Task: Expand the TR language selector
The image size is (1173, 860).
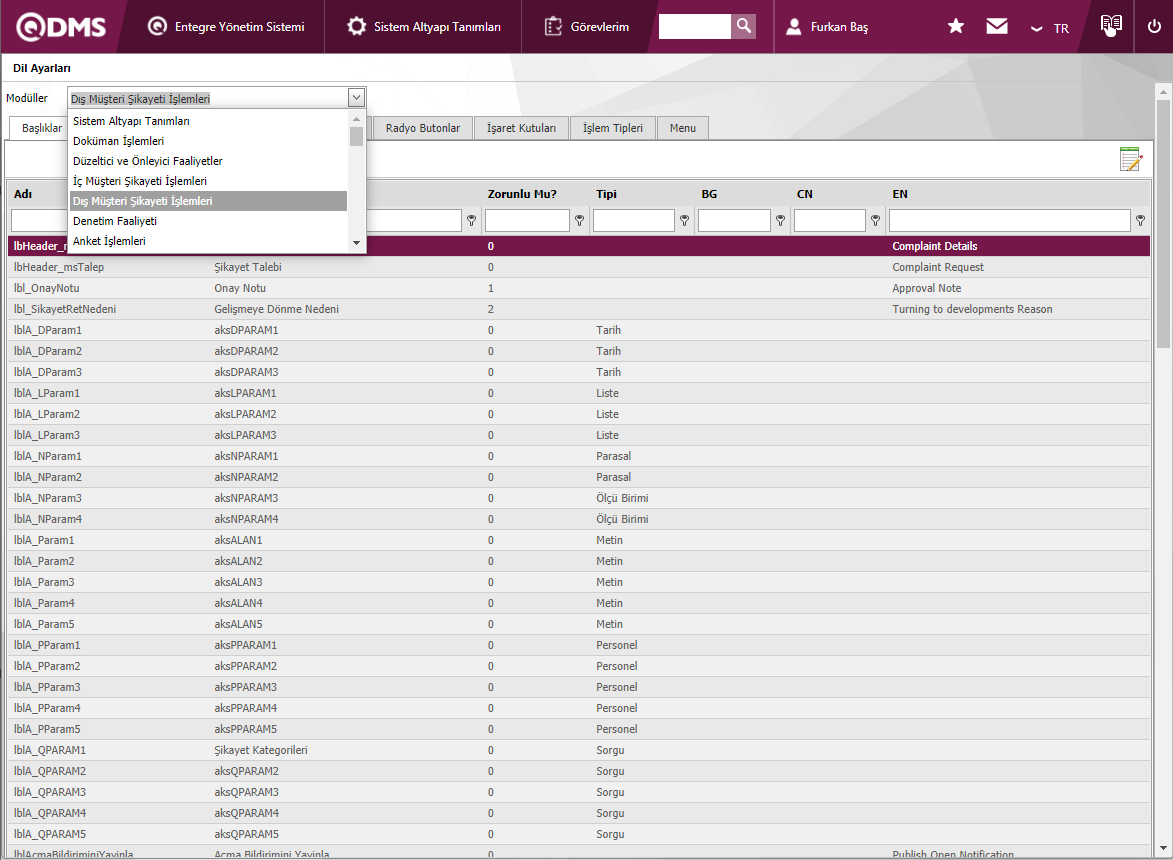Action: coord(1050,28)
